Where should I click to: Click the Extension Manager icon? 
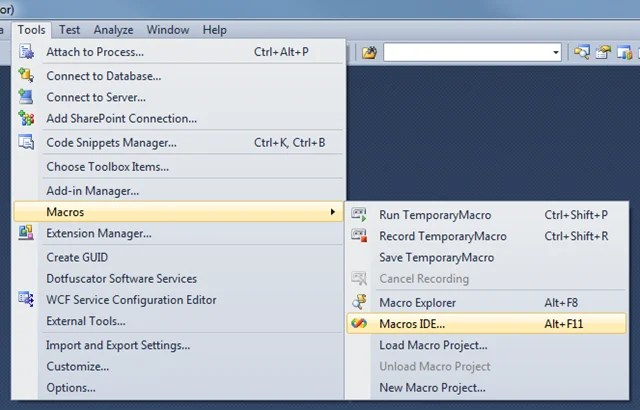click(x=26, y=233)
